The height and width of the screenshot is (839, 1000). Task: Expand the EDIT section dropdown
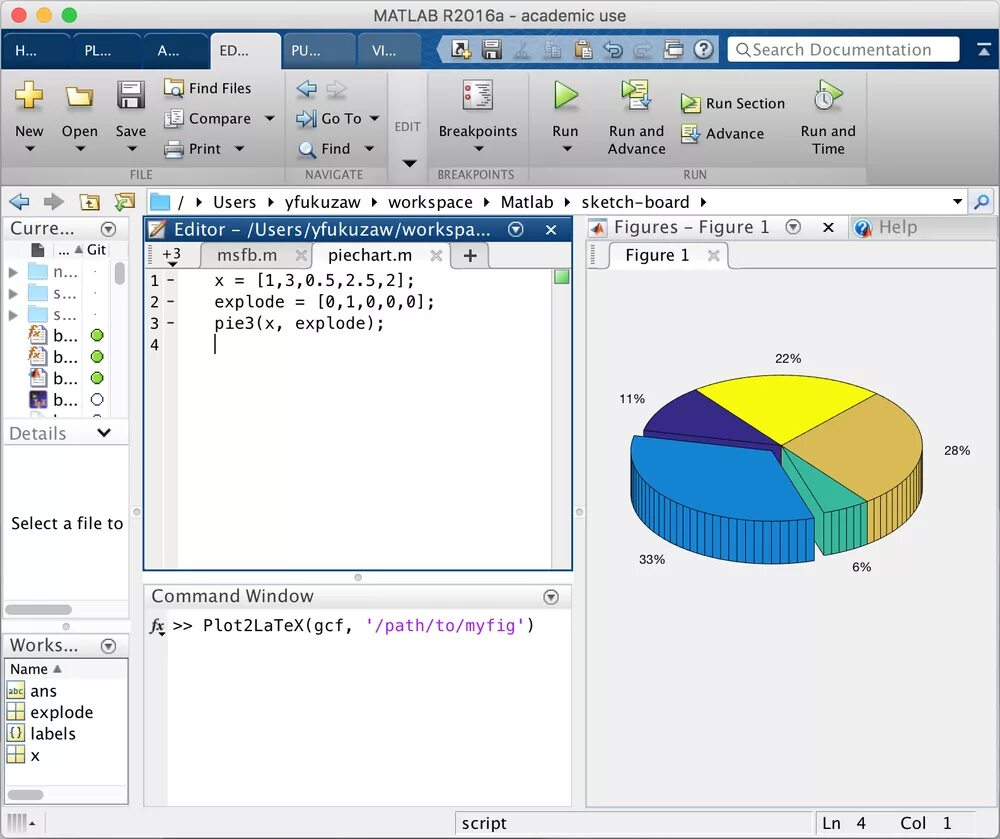(409, 163)
